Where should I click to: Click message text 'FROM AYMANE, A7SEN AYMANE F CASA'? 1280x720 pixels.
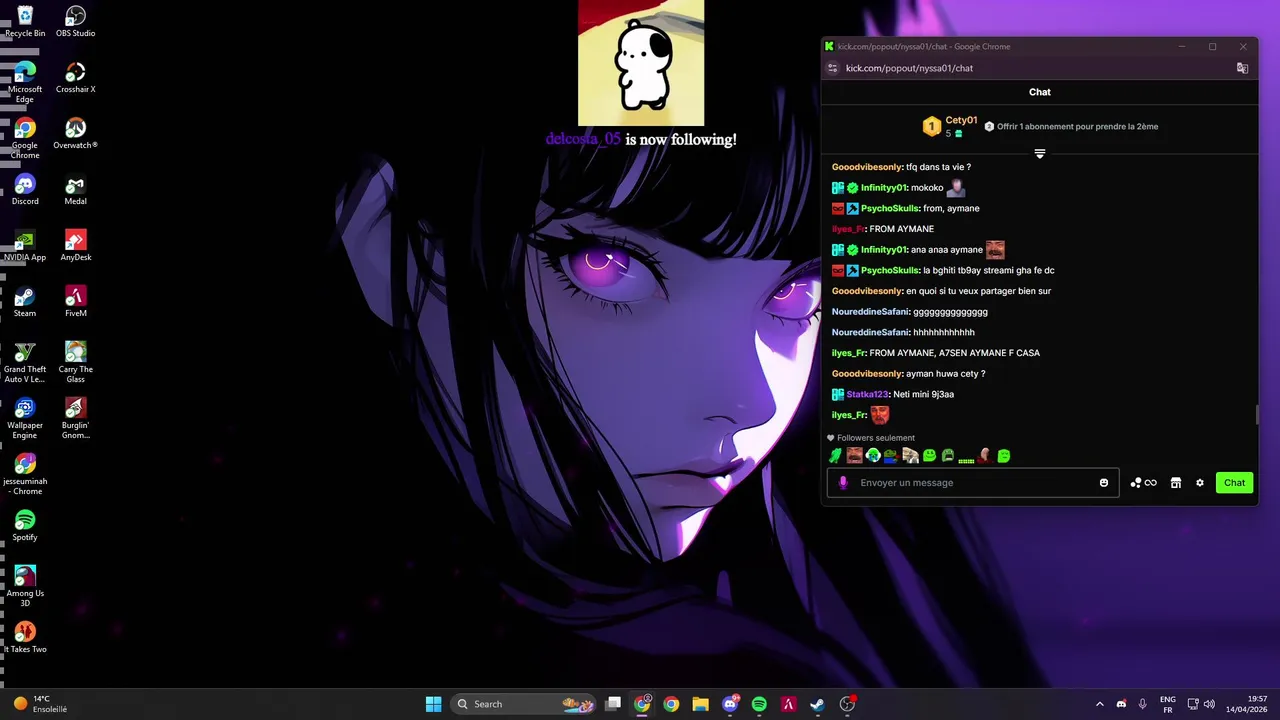pyautogui.click(x=955, y=353)
